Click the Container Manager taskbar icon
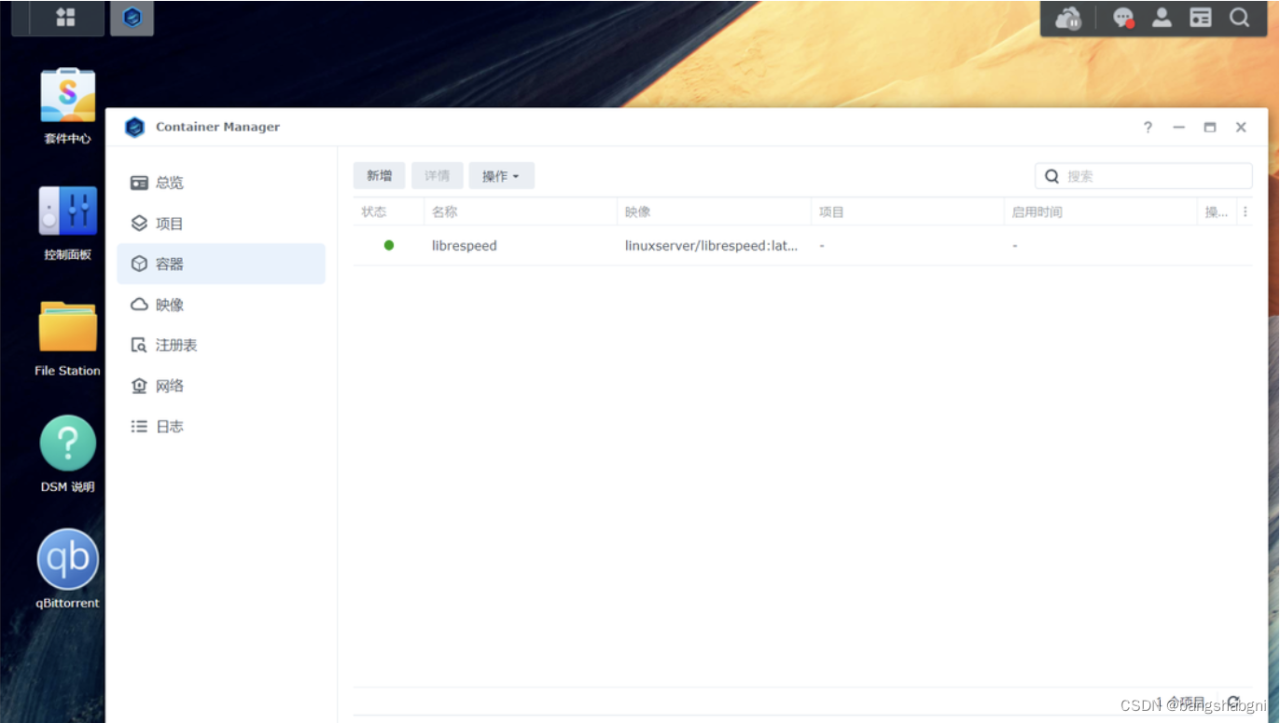1280x723 pixels. click(132, 18)
